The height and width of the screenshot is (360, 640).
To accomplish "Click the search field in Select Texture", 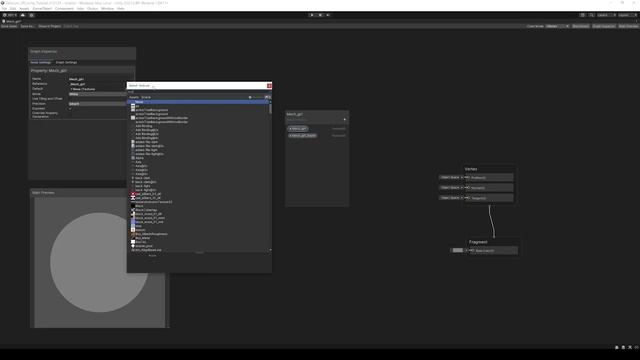I will coord(199,92).
